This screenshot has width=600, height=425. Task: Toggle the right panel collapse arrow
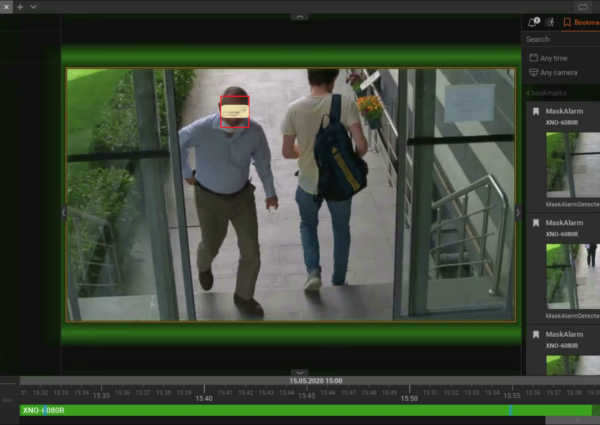click(518, 212)
